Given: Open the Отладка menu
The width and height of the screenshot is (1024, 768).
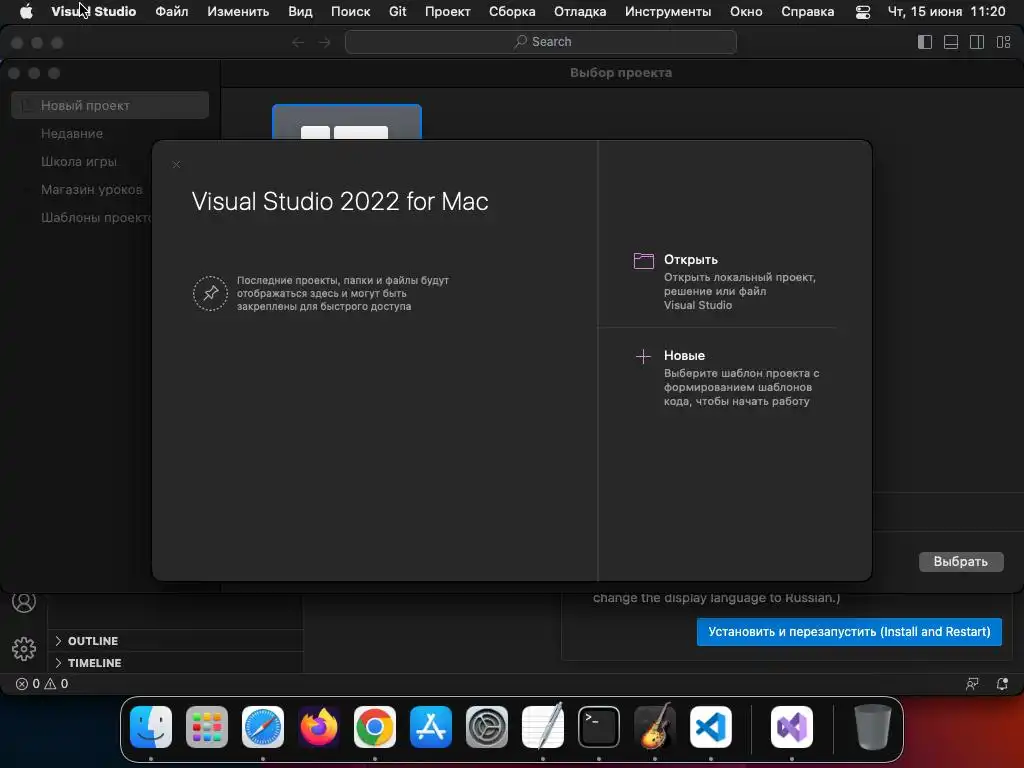Looking at the screenshot, I should [x=580, y=11].
